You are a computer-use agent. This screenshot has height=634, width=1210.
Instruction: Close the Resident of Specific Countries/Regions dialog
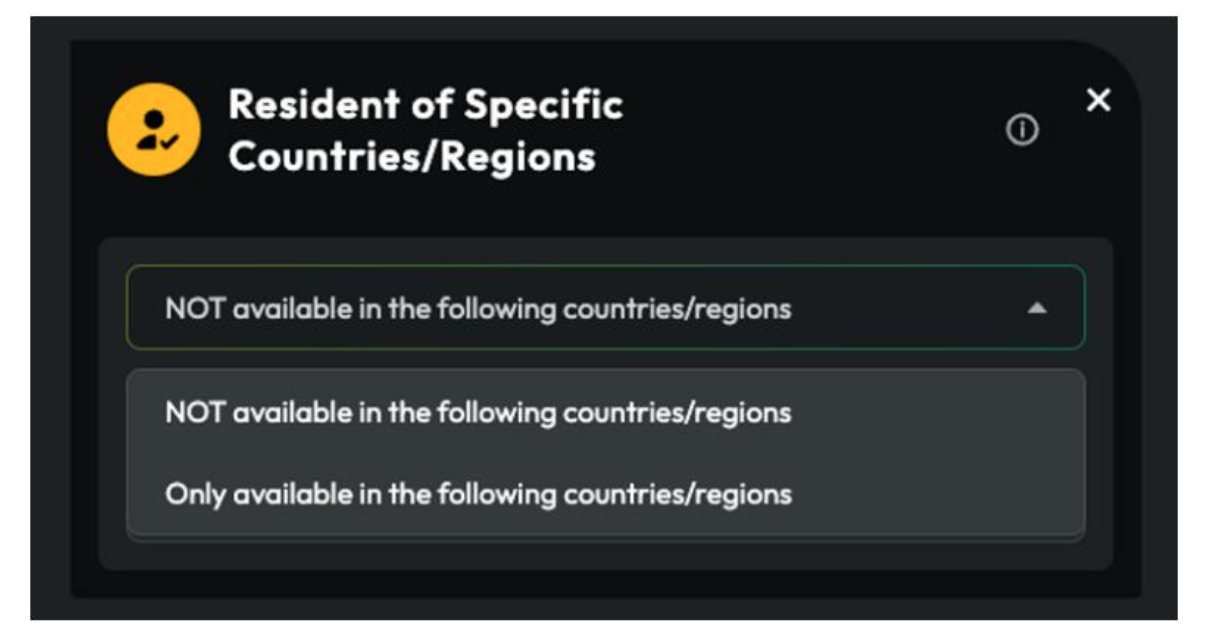pos(1098,100)
